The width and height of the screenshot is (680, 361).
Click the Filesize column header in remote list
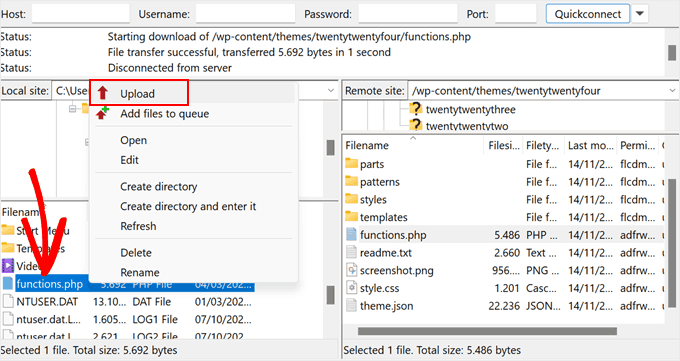[x=503, y=145]
